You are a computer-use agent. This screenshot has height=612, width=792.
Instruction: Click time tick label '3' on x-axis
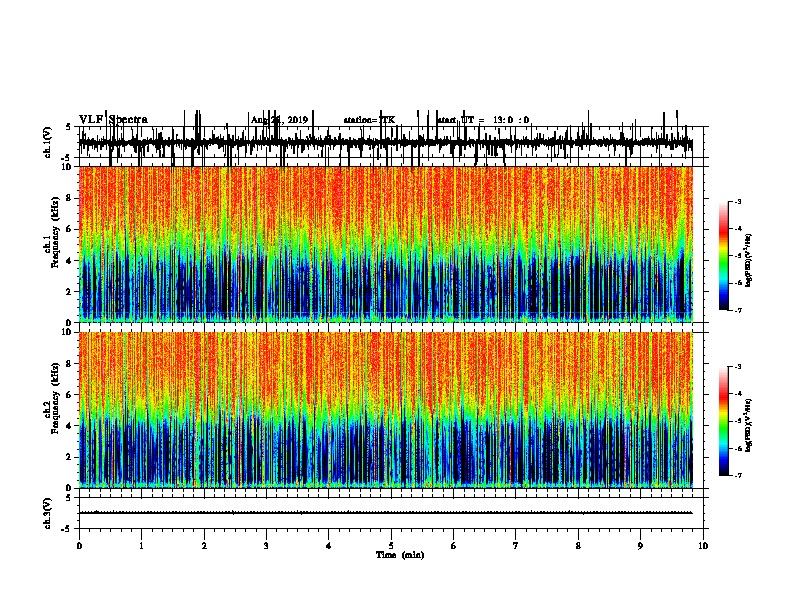coord(266,546)
